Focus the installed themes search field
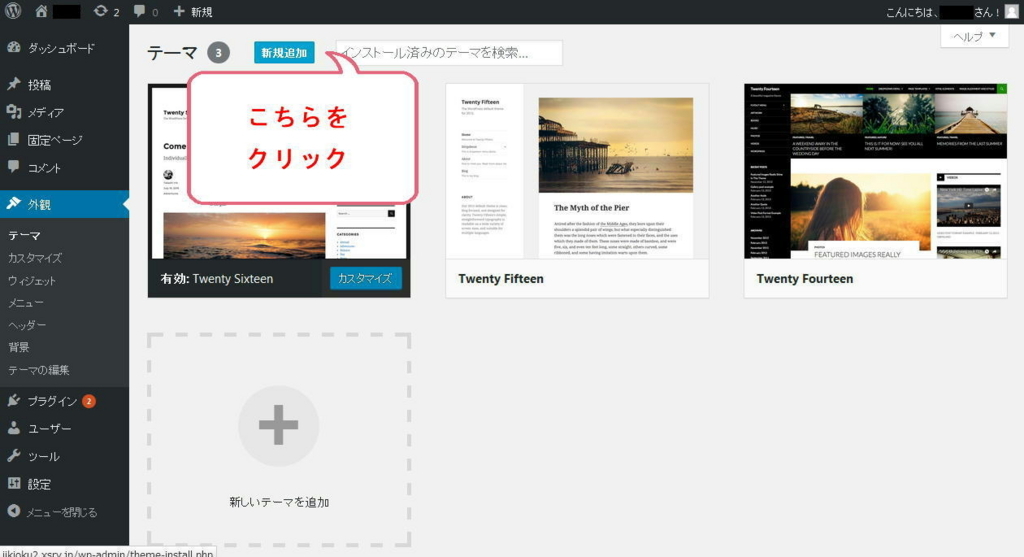This screenshot has height=557, width=1024. 449,53
